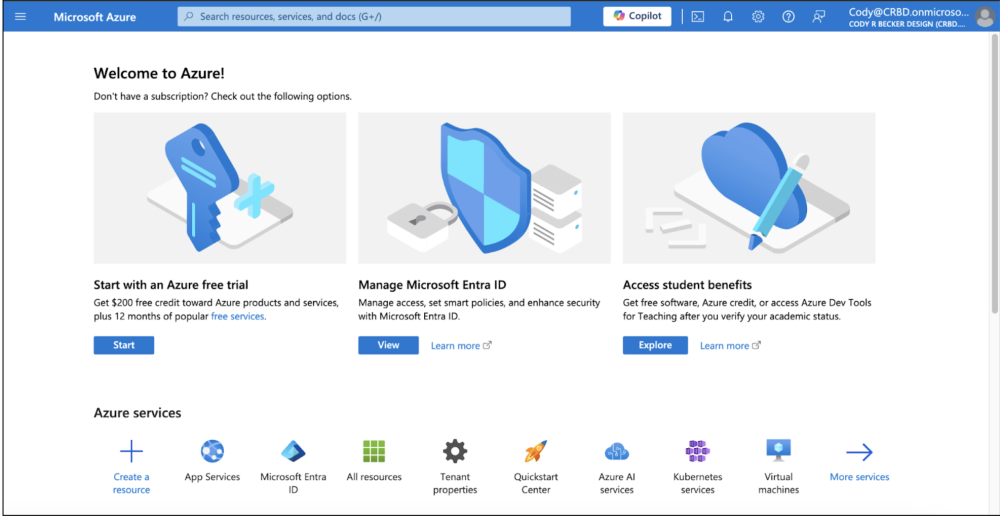The width and height of the screenshot is (1000, 516).
Task: Open Learn more link for student benefits
Action: coord(730,346)
